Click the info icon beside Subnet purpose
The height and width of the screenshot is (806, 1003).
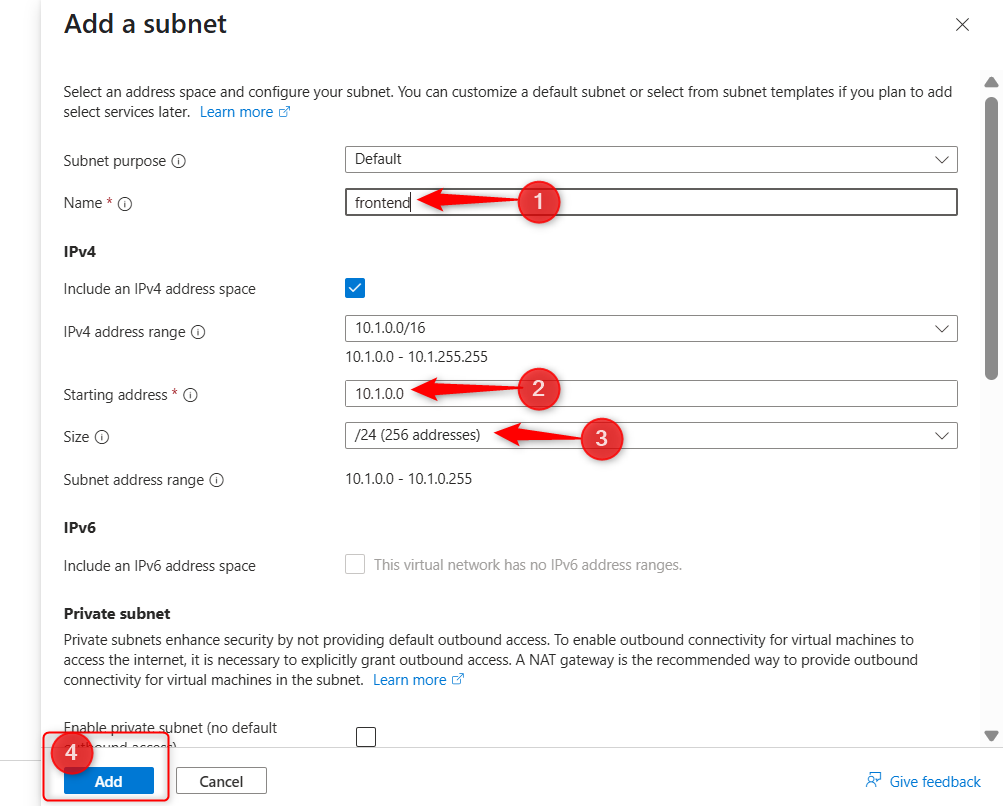pyautogui.click(x=179, y=161)
